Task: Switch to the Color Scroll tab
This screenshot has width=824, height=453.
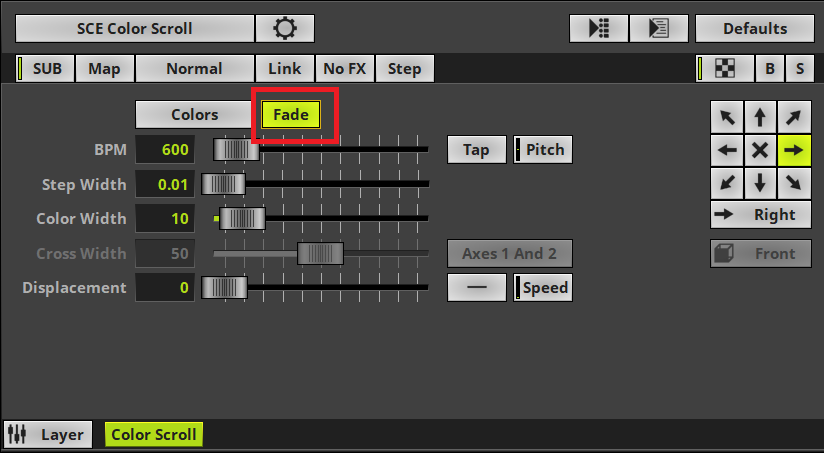Action: click(x=153, y=435)
